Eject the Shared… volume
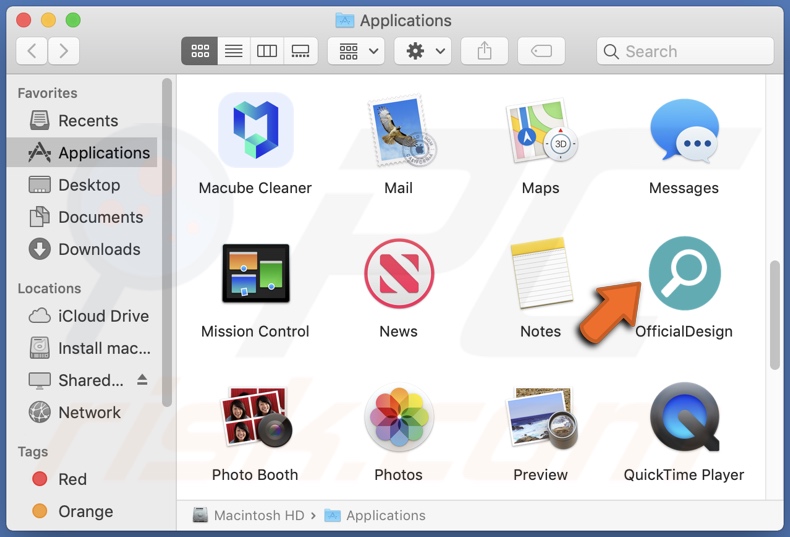This screenshot has width=790, height=537. (x=142, y=380)
